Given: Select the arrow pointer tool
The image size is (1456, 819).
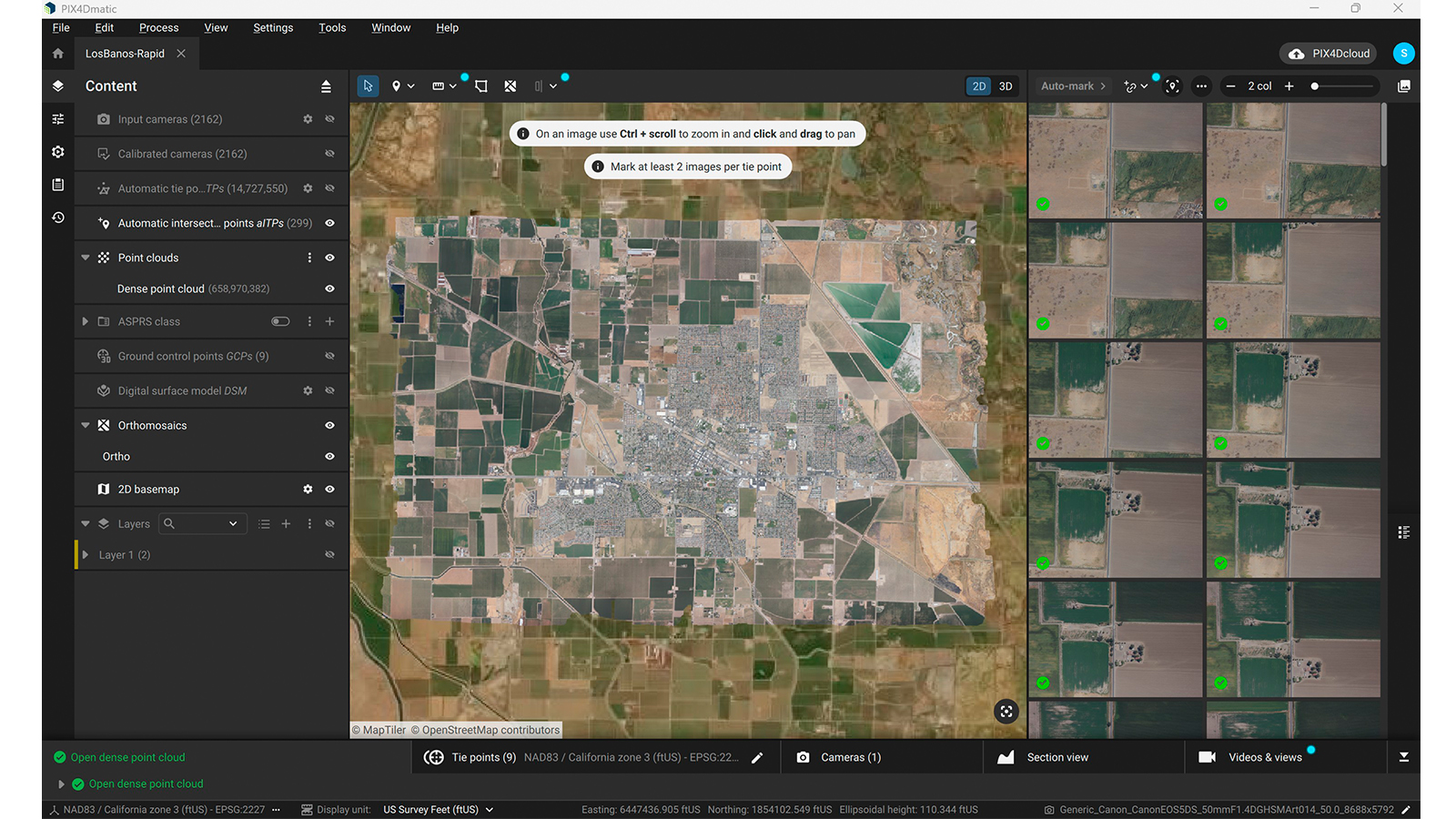Looking at the screenshot, I should click(368, 86).
